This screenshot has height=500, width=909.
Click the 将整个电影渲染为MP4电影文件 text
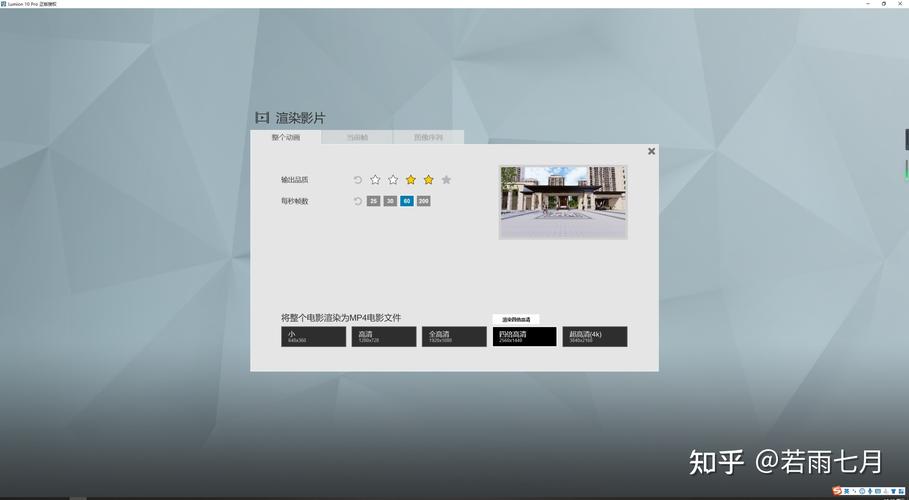[341, 318]
